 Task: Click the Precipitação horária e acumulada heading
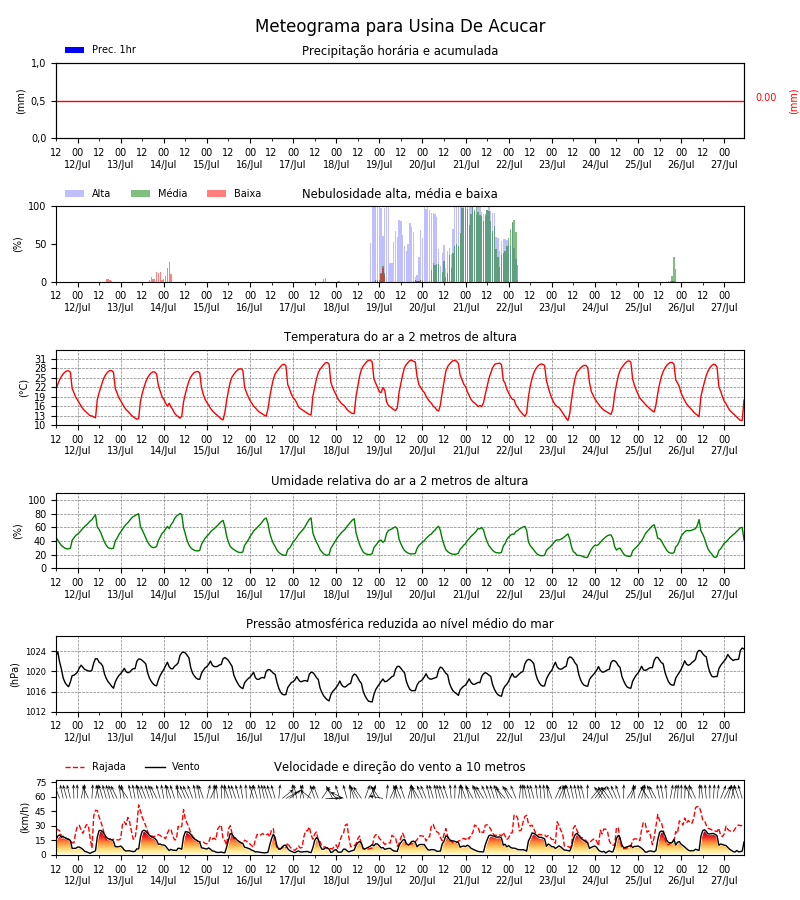400,51
